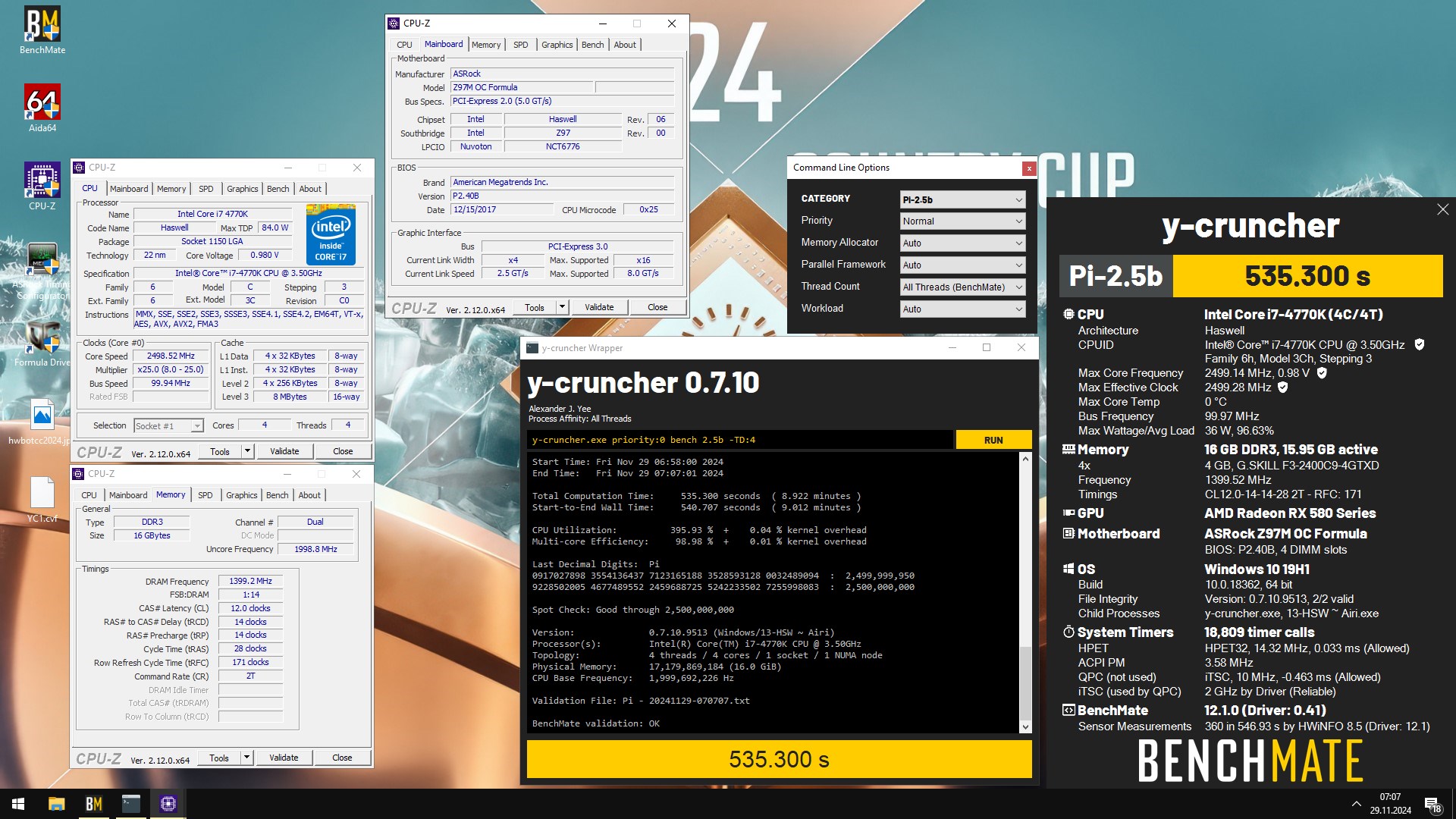Expand Tools arrow in Memory CPU-Z window
1456x819 pixels.
(246, 758)
